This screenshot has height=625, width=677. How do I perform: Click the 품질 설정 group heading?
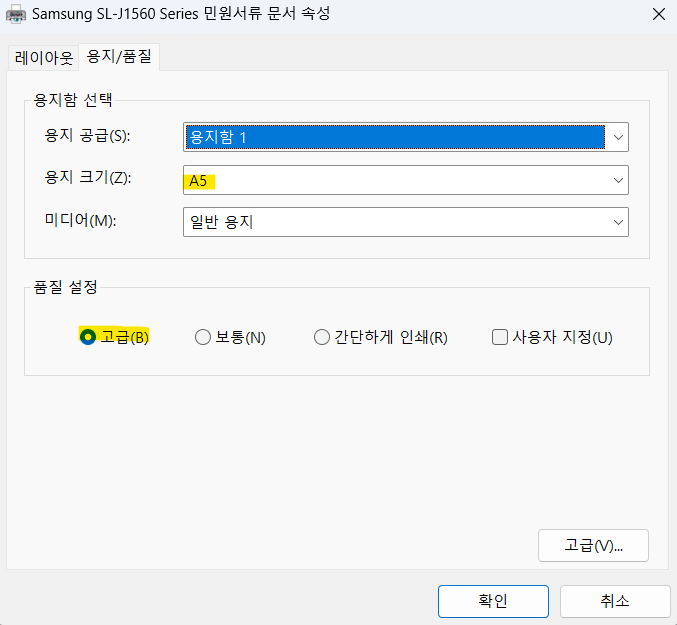pos(66,287)
